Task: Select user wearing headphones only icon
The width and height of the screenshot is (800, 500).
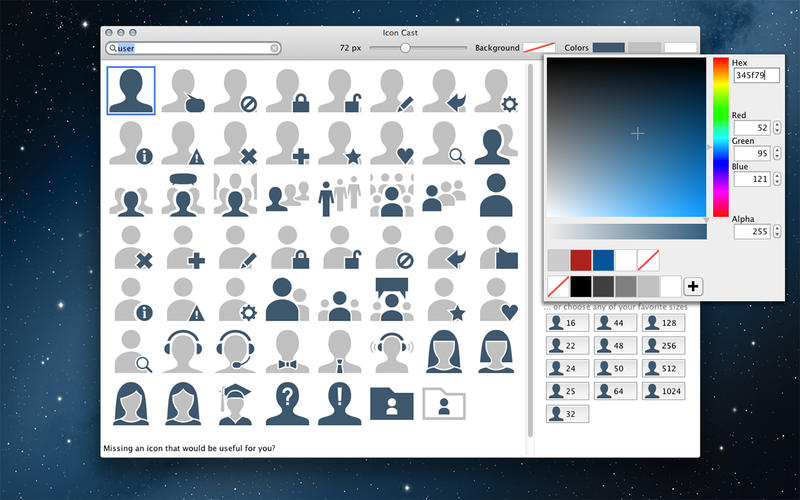Action: (x=183, y=352)
